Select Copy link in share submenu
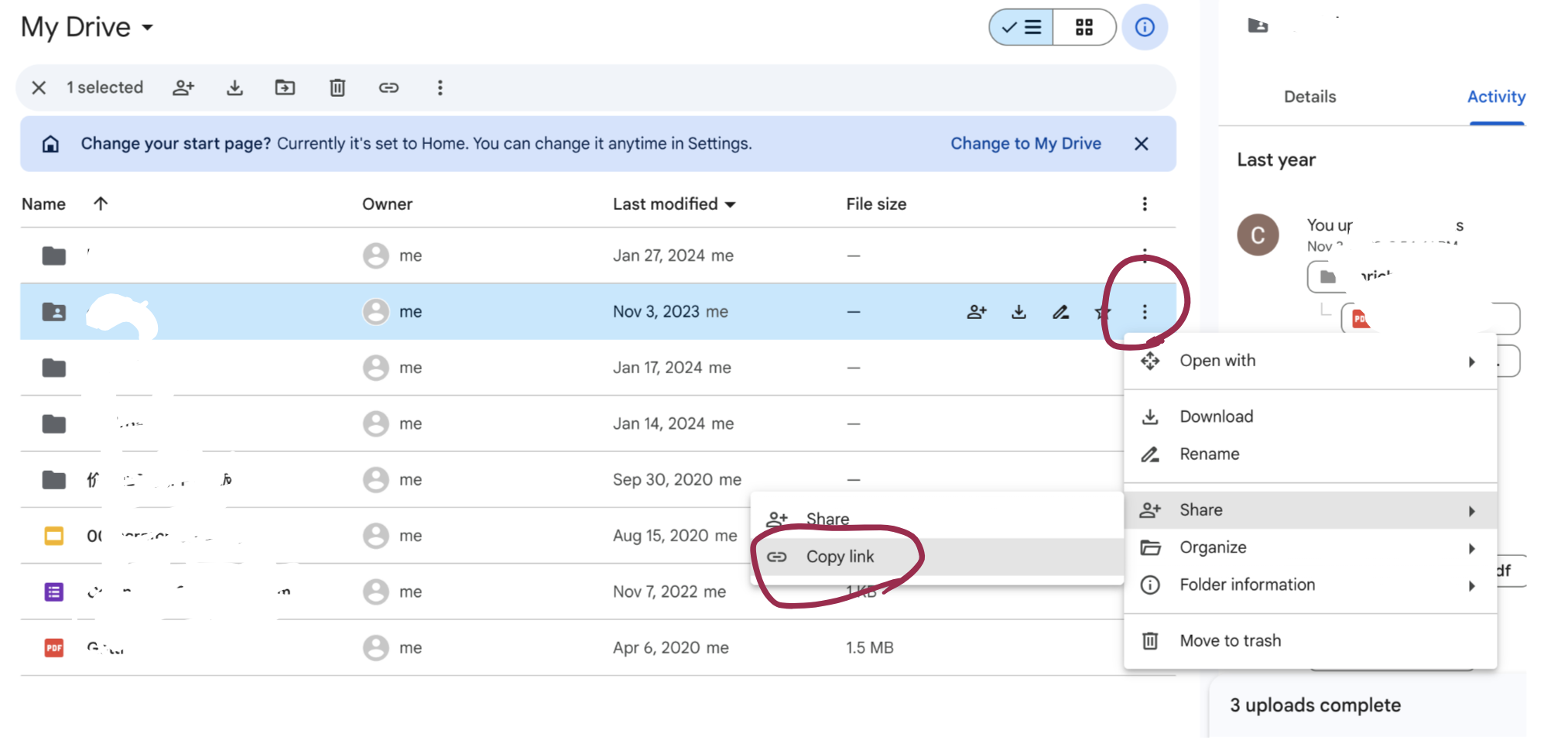This screenshot has width=1568, height=751. [x=840, y=557]
